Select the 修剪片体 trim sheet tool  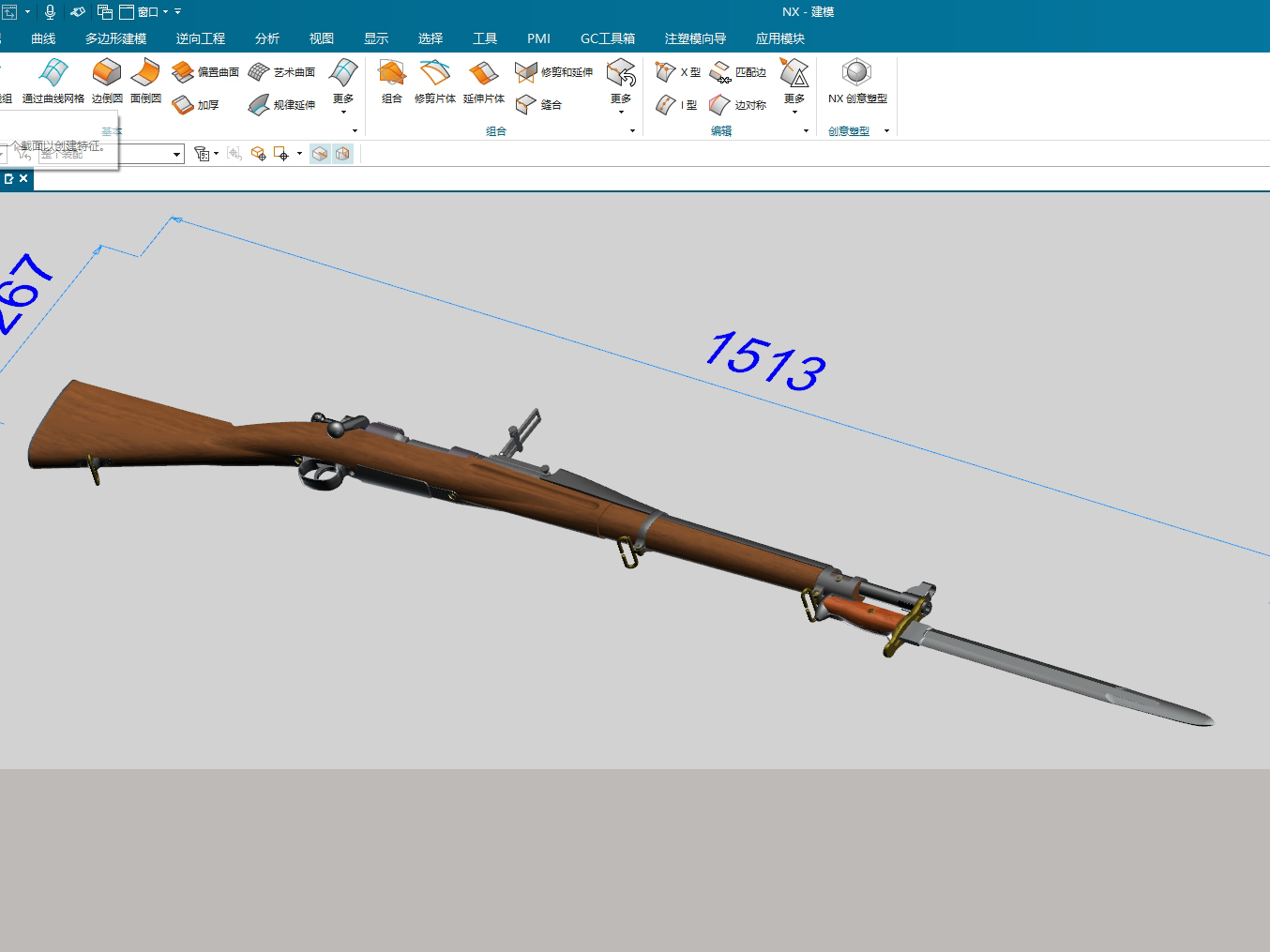[435, 83]
